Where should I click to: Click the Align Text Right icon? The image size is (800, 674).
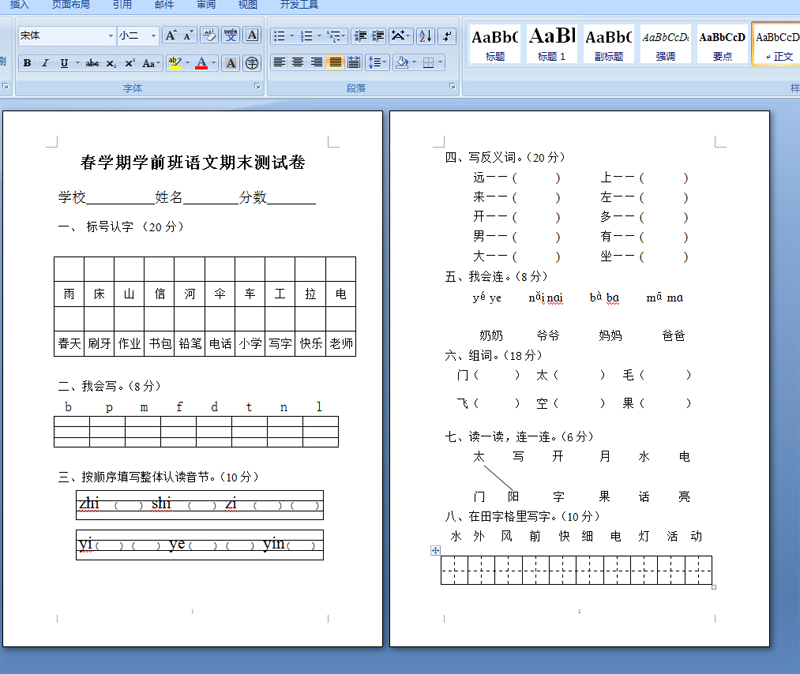point(316,63)
